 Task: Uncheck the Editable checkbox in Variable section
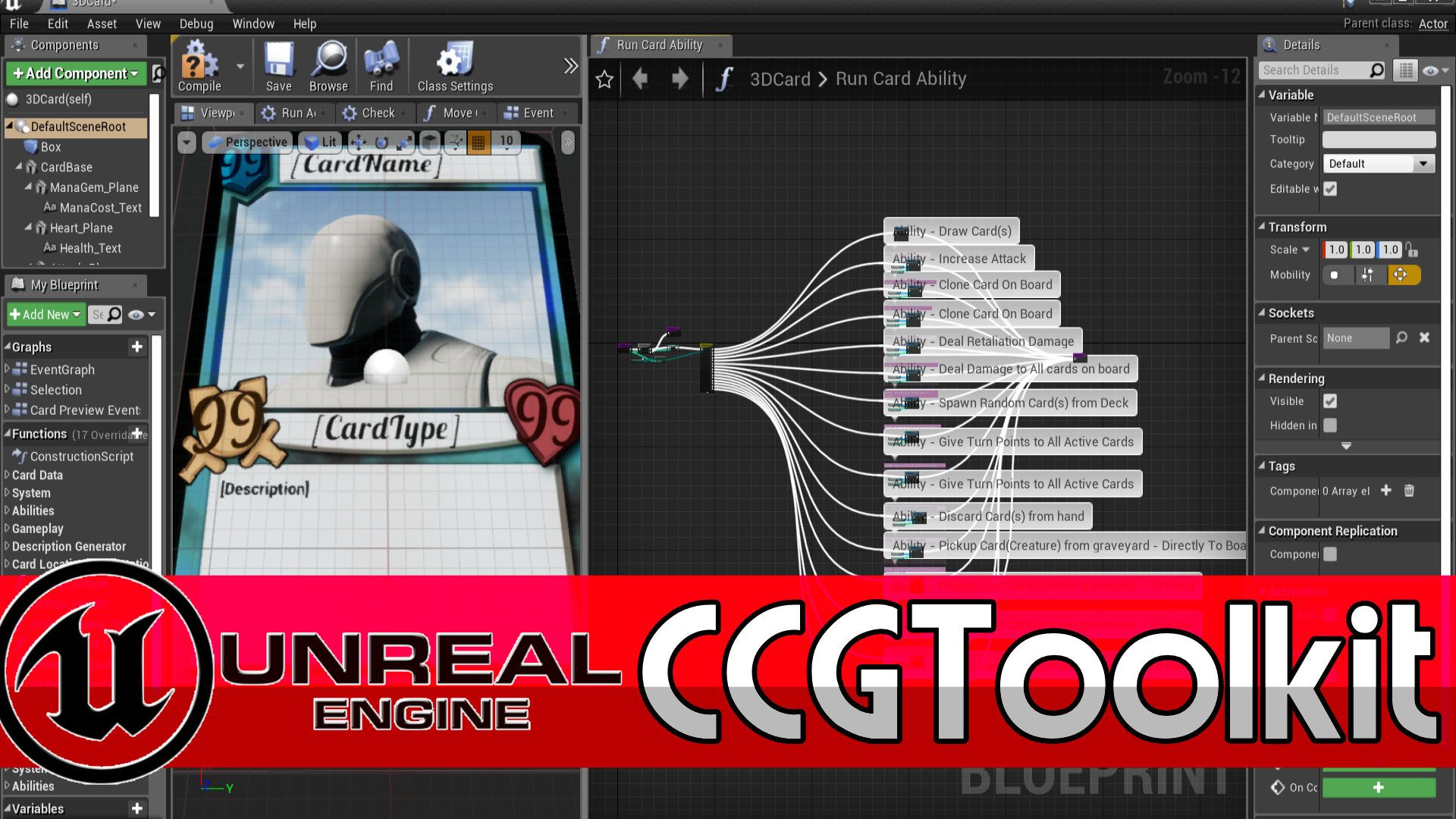pos(1330,189)
